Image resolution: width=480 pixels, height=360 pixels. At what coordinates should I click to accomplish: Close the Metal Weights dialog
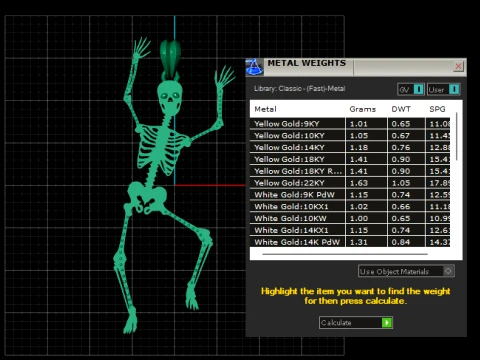pos(458,66)
